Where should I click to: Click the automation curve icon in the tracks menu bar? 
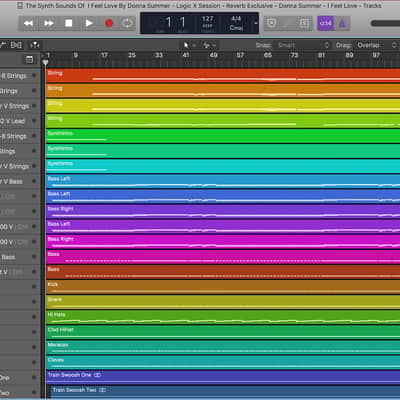click(x=3, y=45)
